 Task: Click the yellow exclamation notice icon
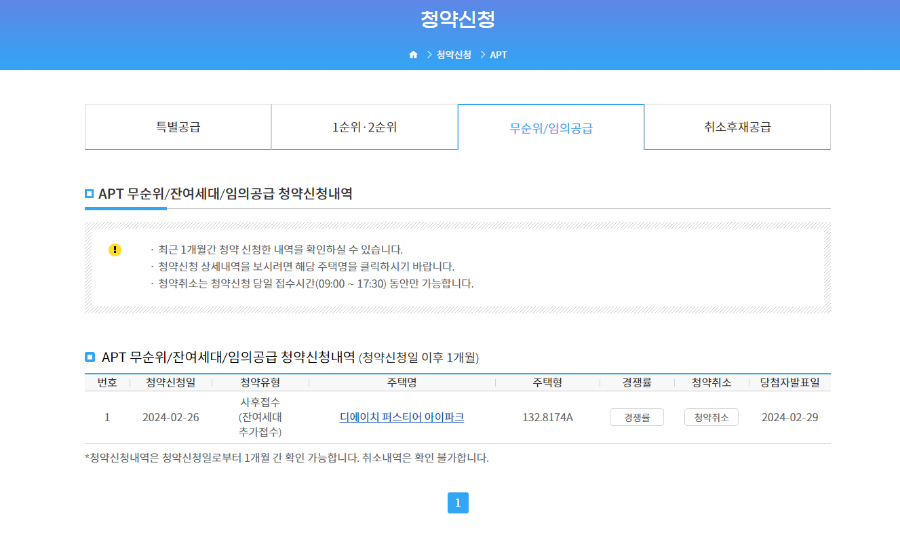(115, 250)
